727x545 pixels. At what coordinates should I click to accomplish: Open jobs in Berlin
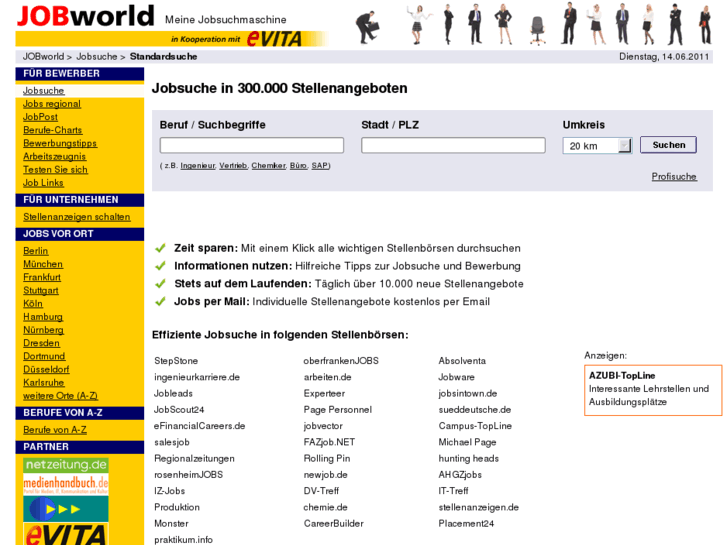pos(36,251)
